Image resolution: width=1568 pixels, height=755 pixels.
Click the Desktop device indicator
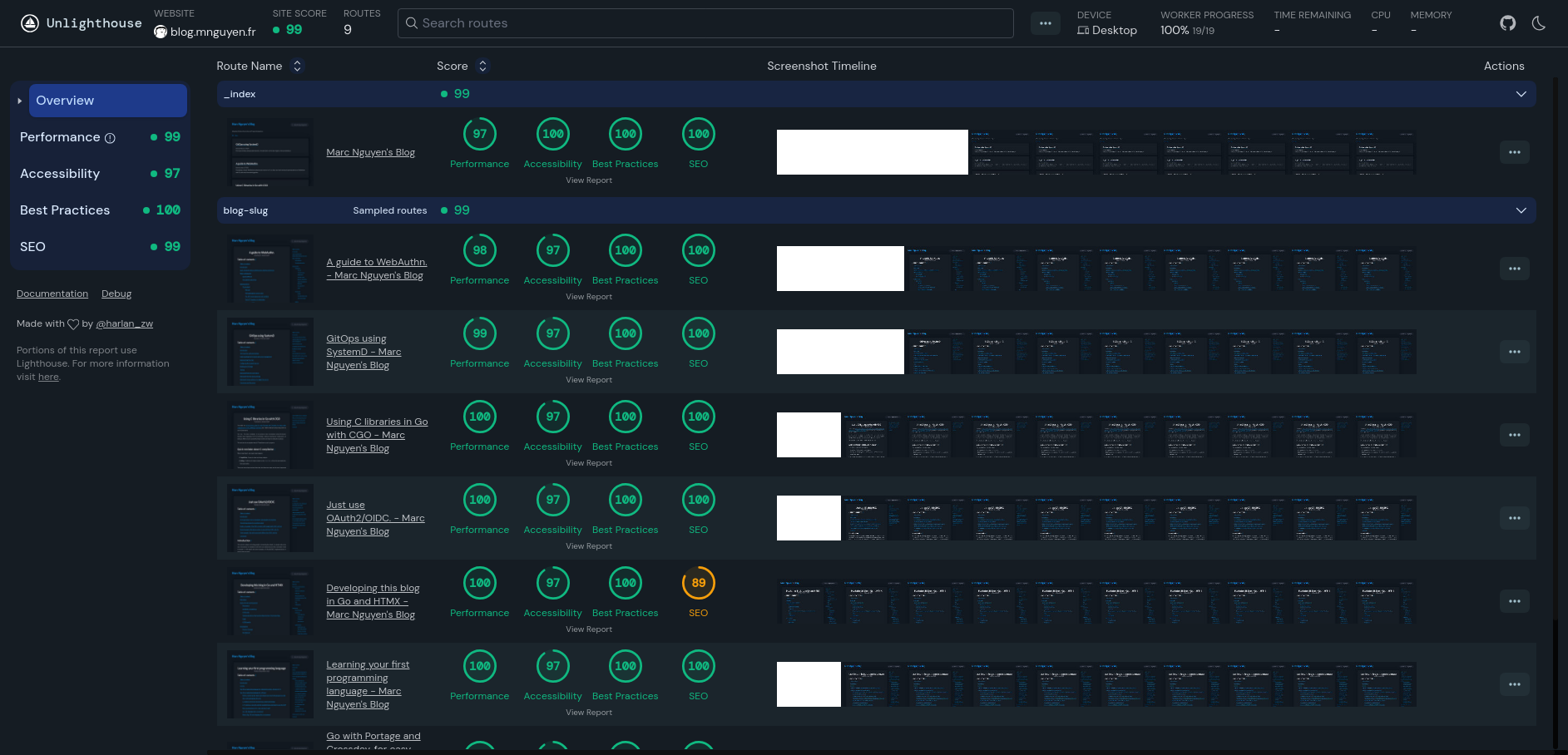(x=1107, y=30)
